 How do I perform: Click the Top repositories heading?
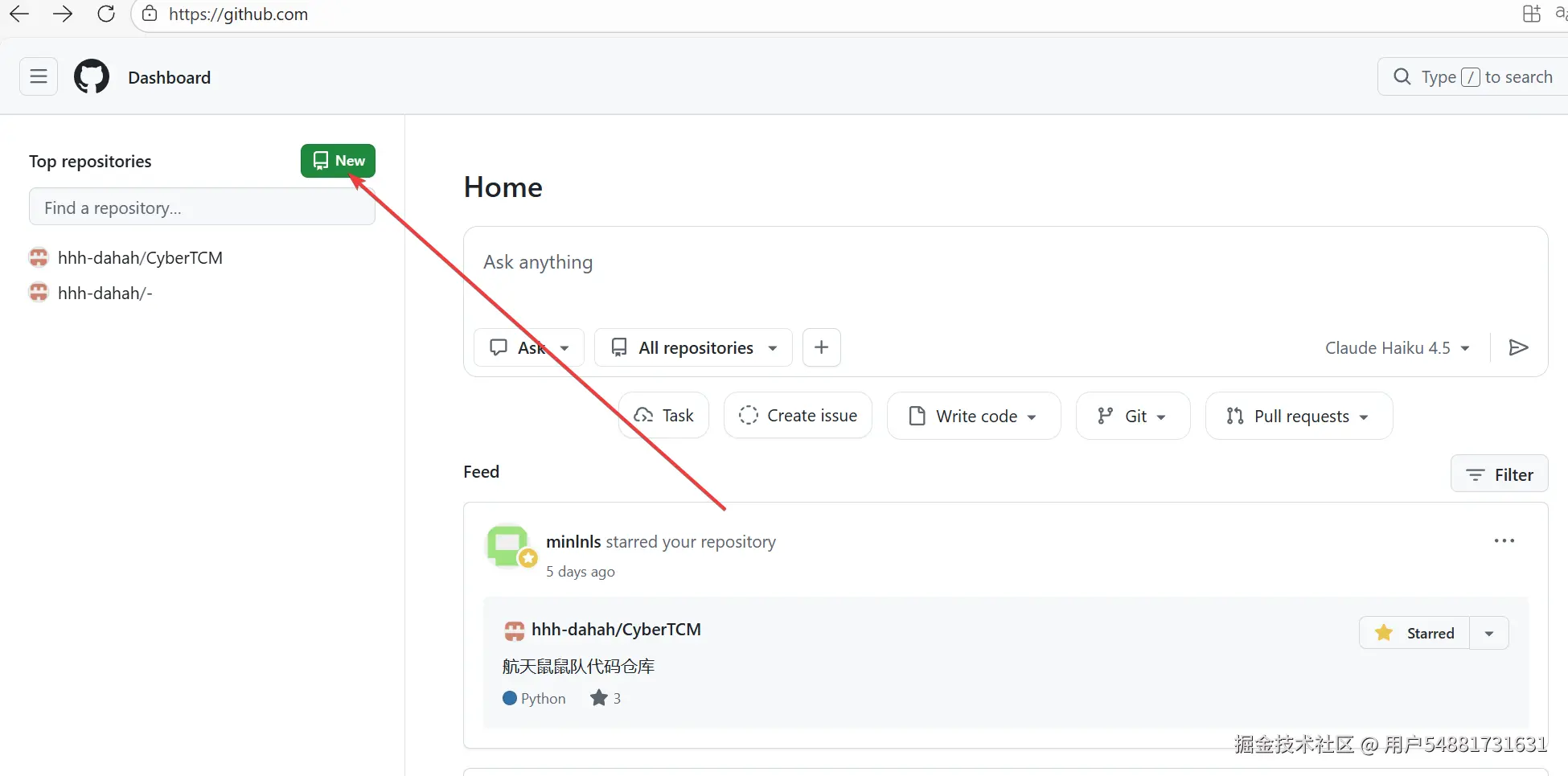coord(90,162)
